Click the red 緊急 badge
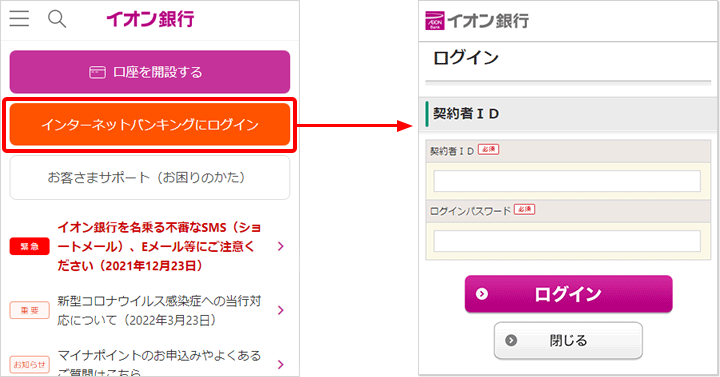 tap(29, 247)
